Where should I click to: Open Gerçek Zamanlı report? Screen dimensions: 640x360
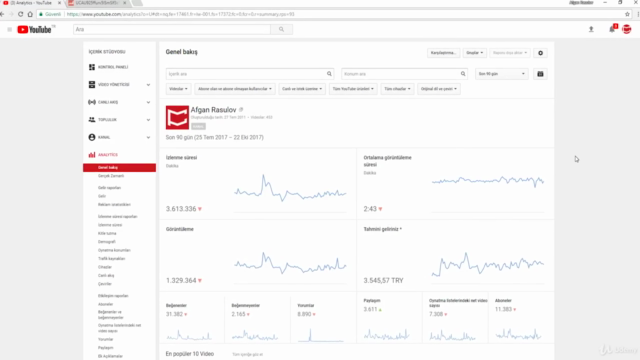pos(111,176)
